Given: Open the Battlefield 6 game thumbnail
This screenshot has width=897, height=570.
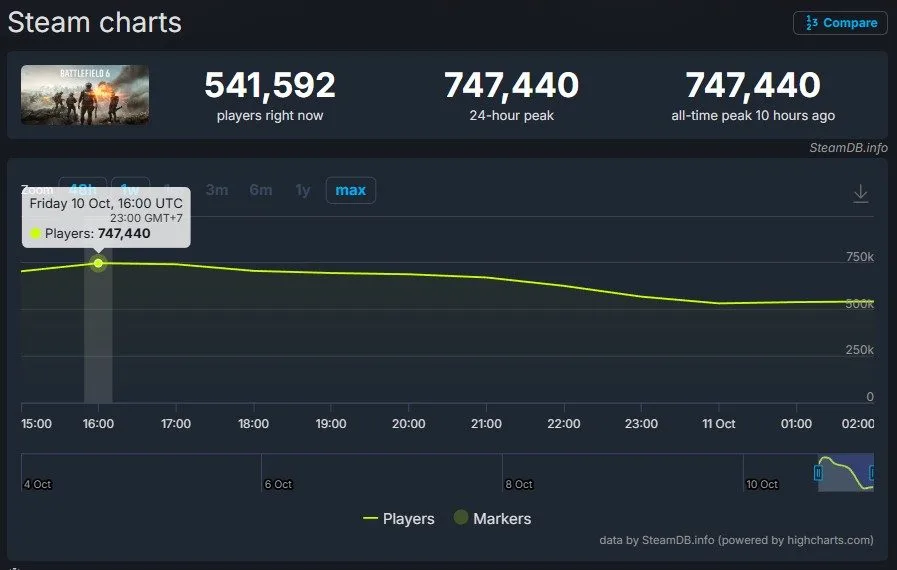Looking at the screenshot, I should pos(85,94).
